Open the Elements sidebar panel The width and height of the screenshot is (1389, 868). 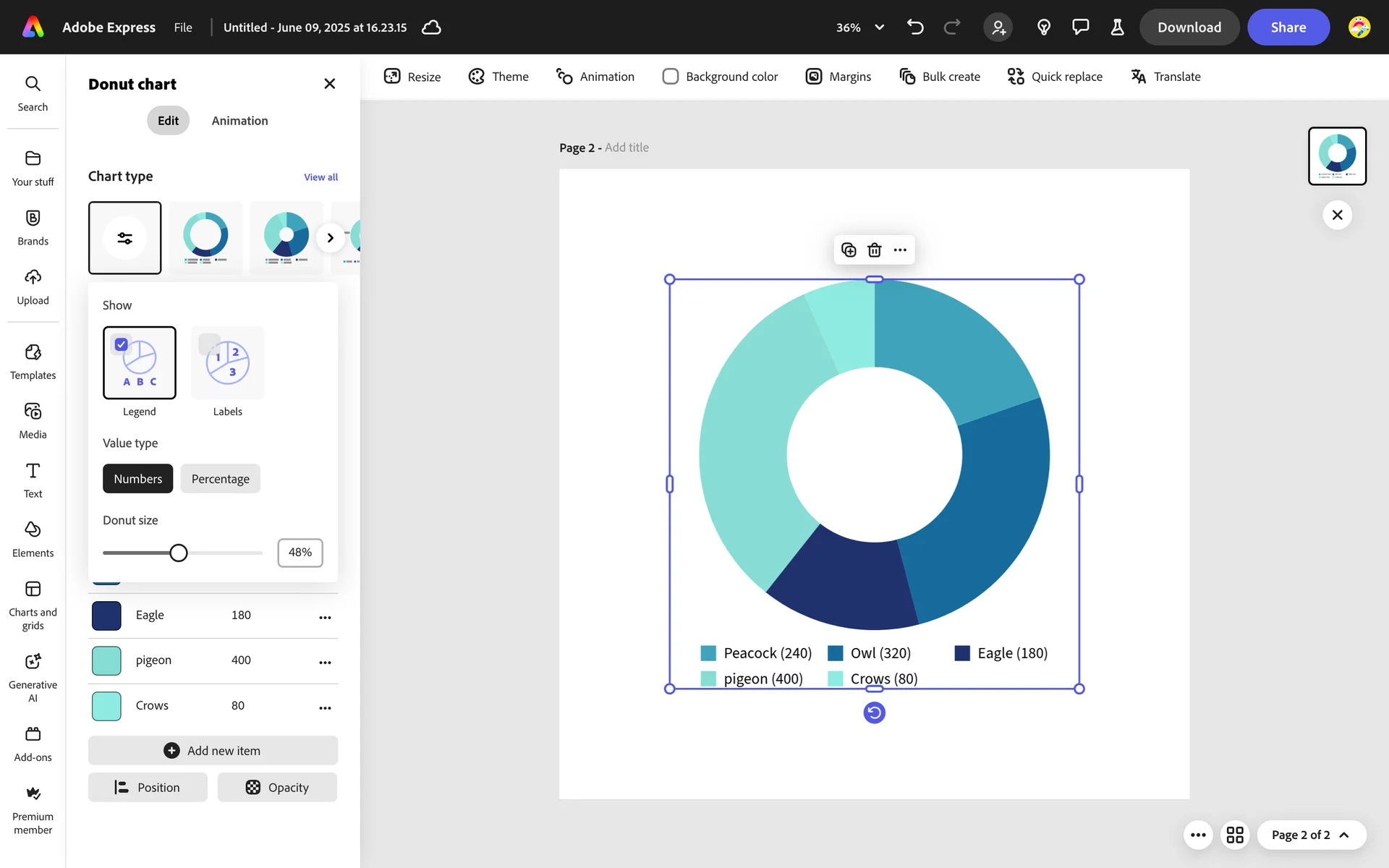click(33, 539)
